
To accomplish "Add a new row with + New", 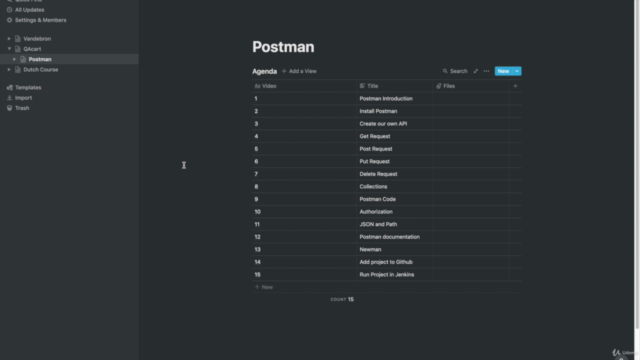I will tap(264, 287).
